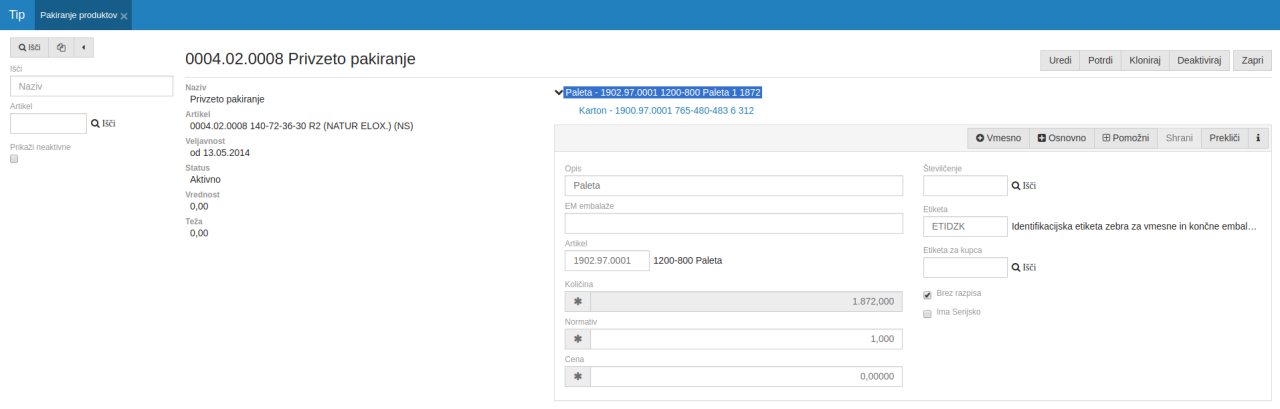Uncheck the Brez razpisa checkbox
1280x409 pixels.
927,295
